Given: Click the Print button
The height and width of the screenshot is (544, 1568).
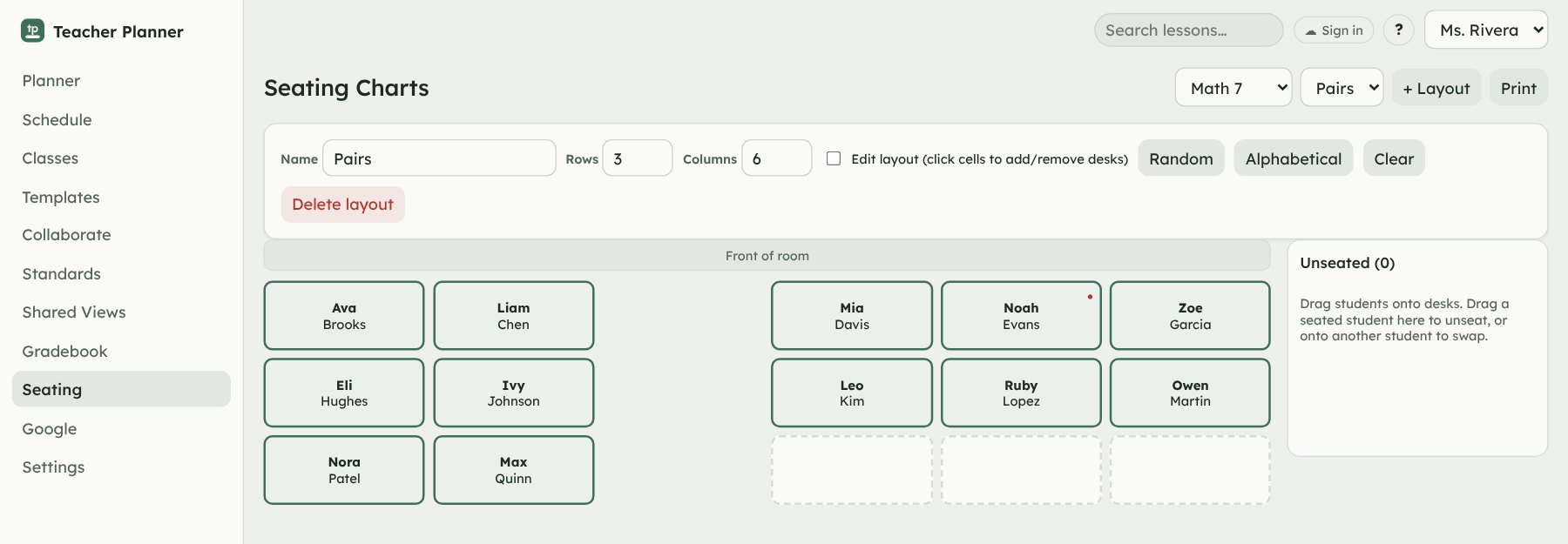Looking at the screenshot, I should point(1518,88).
